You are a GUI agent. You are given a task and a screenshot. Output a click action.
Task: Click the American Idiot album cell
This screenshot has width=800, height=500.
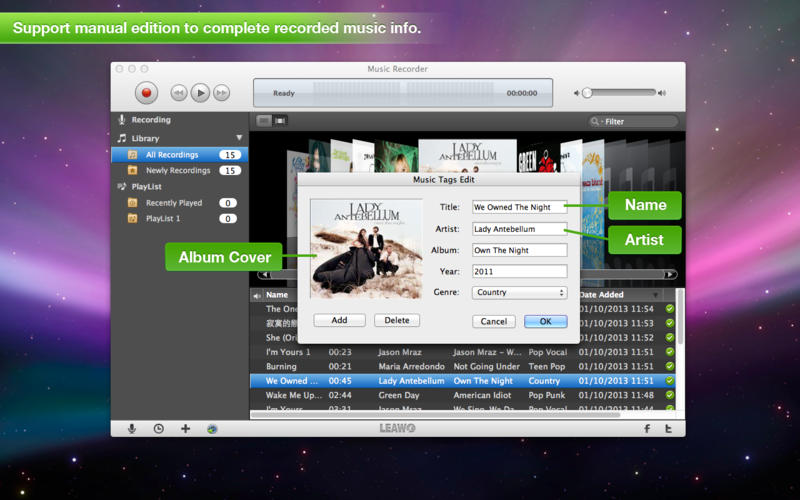pyautogui.click(x=482, y=395)
